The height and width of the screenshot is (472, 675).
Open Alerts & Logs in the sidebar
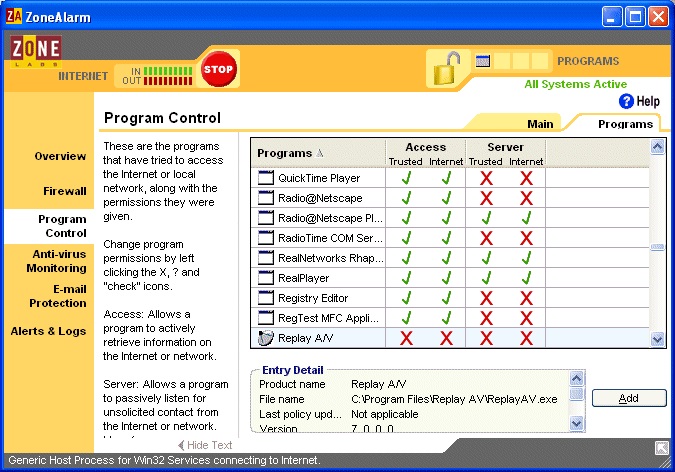[48, 331]
